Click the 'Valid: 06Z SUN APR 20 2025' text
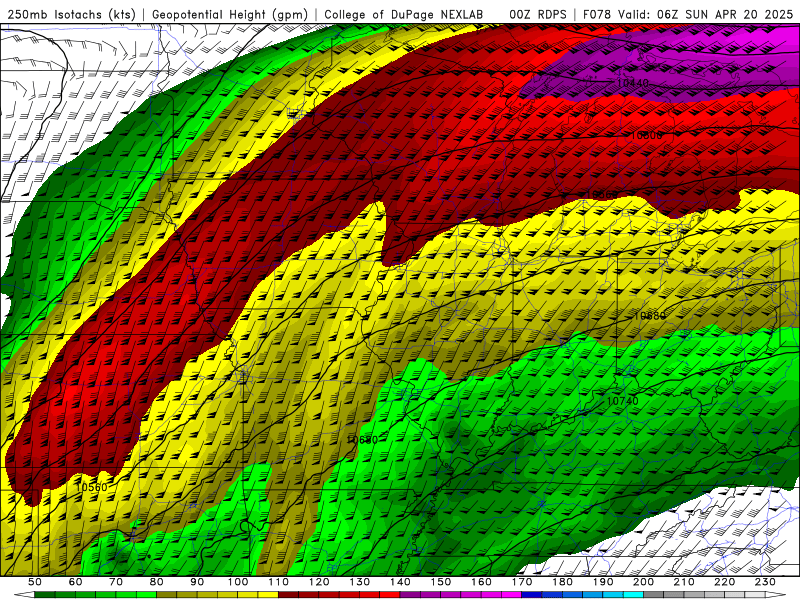800x600 pixels. (x=705, y=14)
